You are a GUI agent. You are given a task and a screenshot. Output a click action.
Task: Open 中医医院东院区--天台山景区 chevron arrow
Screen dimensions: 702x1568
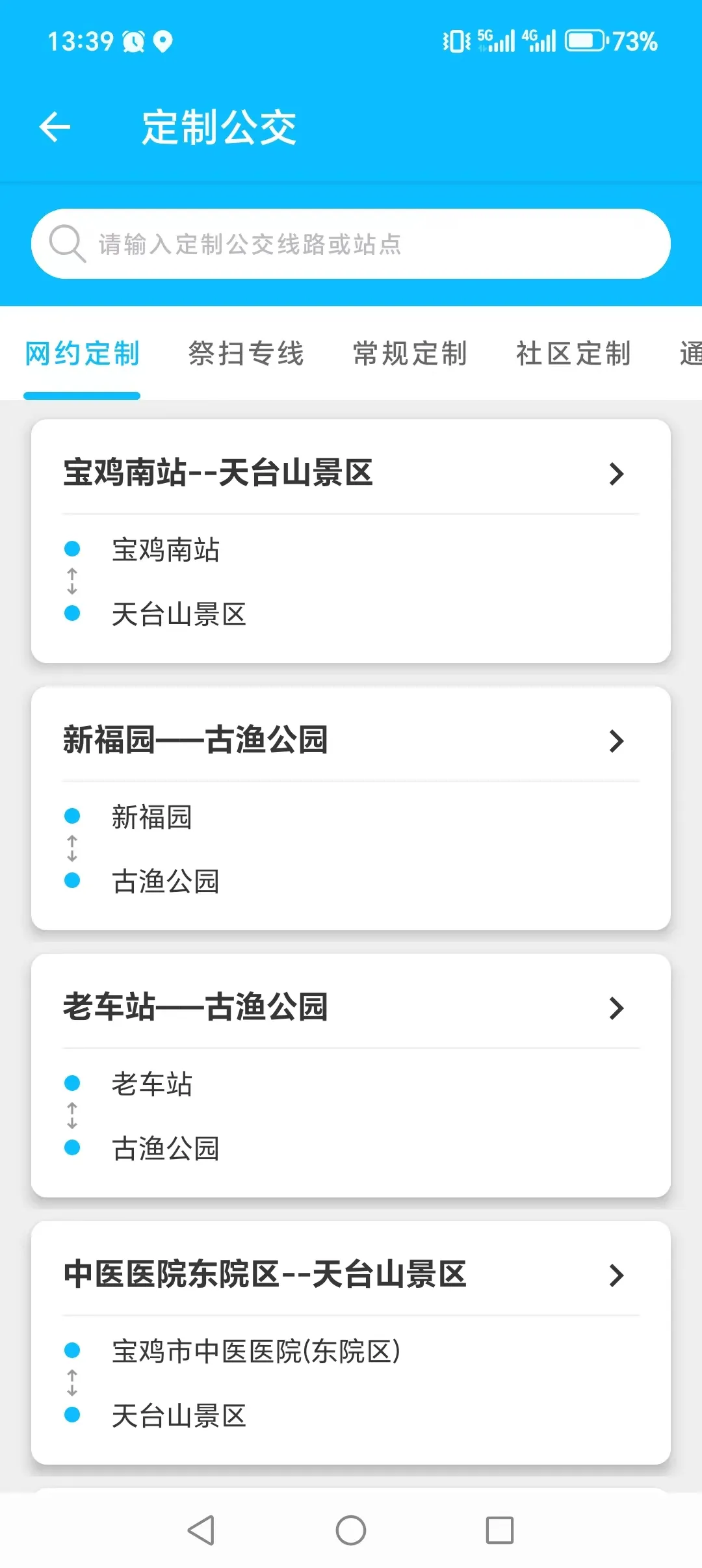[616, 1275]
